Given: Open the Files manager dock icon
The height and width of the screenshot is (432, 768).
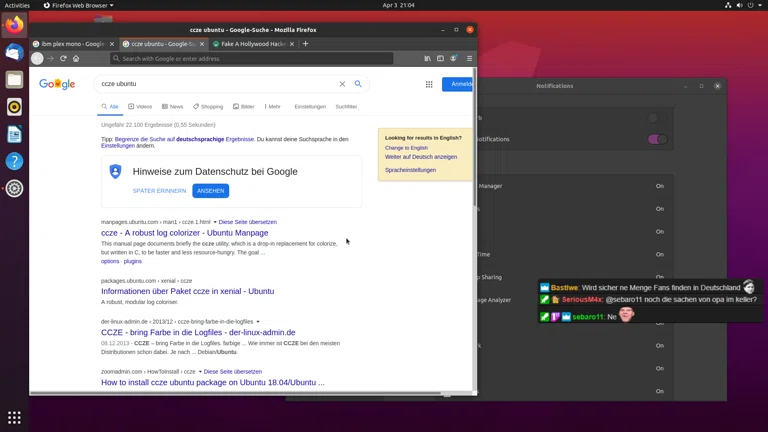Looking at the screenshot, I should [14, 79].
